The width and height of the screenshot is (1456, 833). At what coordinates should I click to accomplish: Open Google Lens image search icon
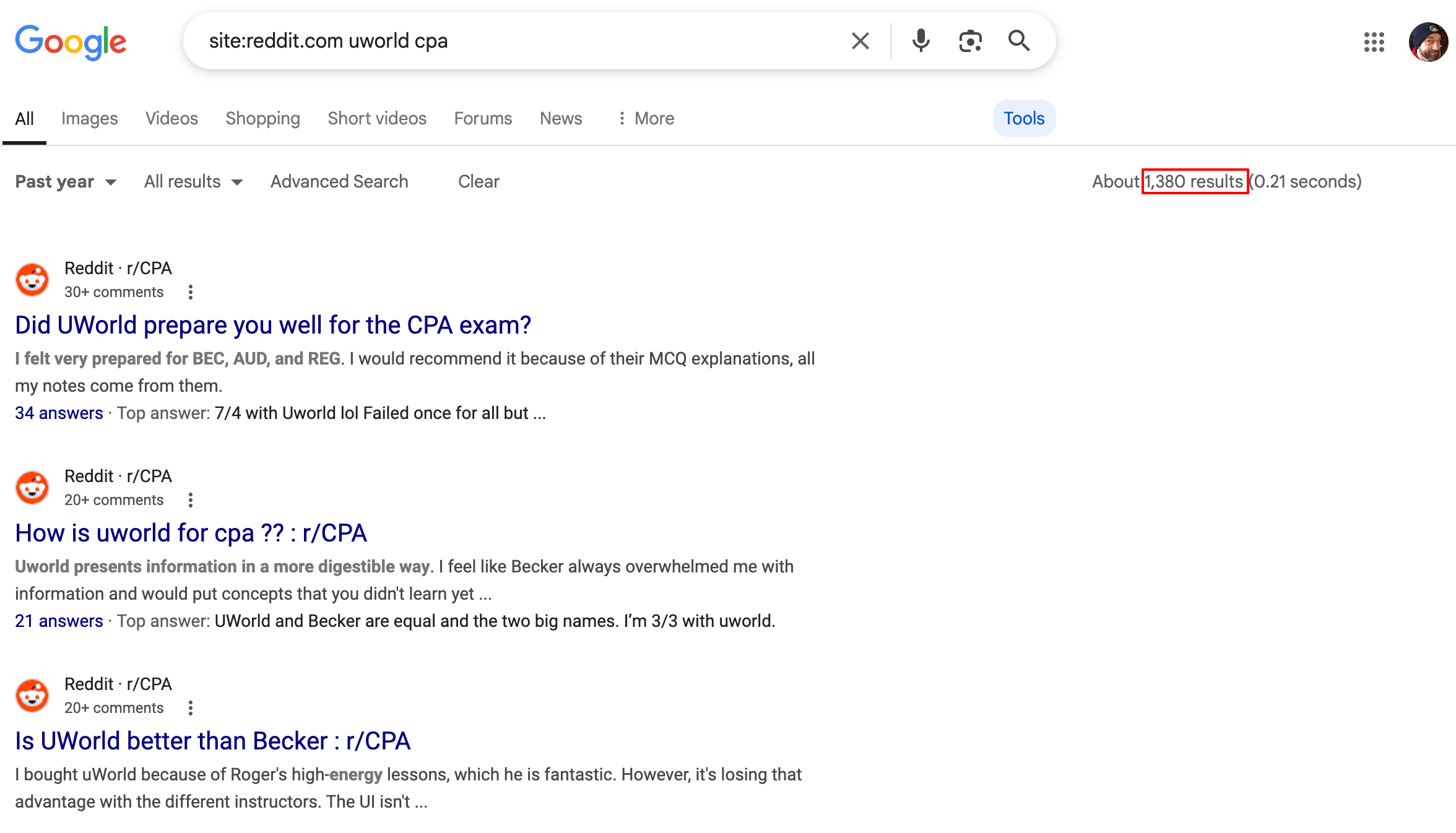point(970,41)
